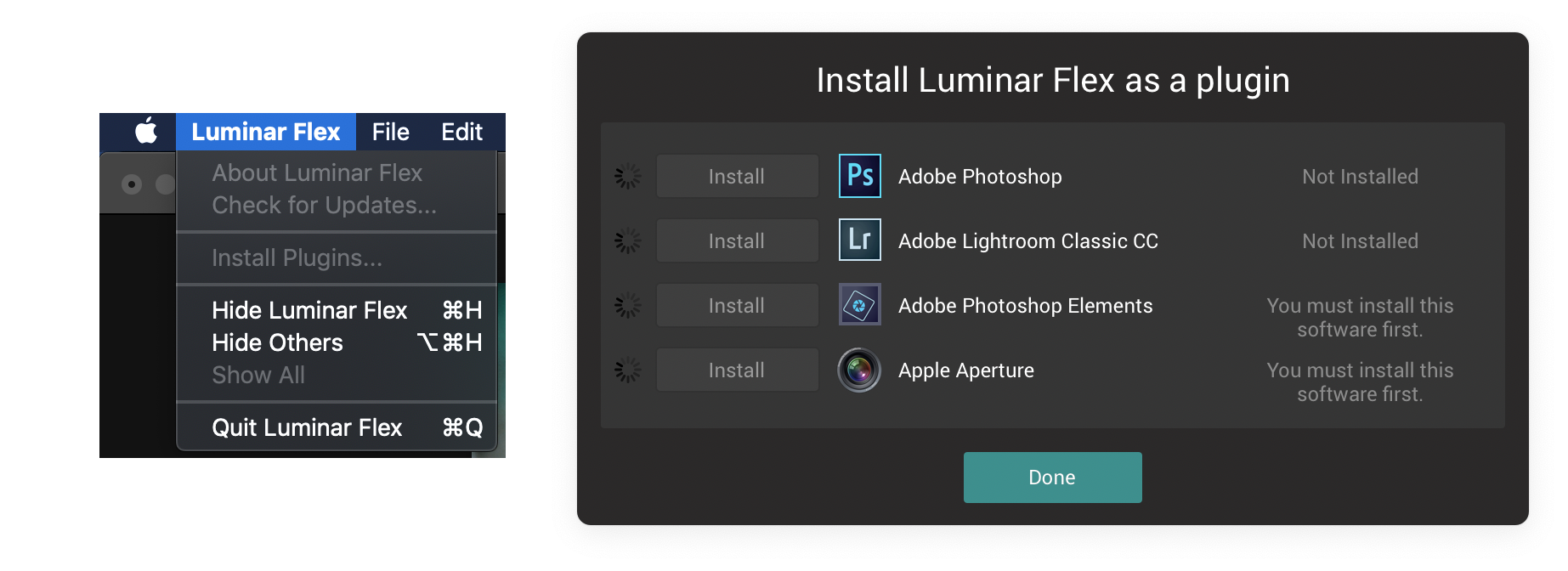Image resolution: width=1568 pixels, height=571 pixels.
Task: Click the Install Luminar Flex as a plugin title
Action: (x=1052, y=81)
